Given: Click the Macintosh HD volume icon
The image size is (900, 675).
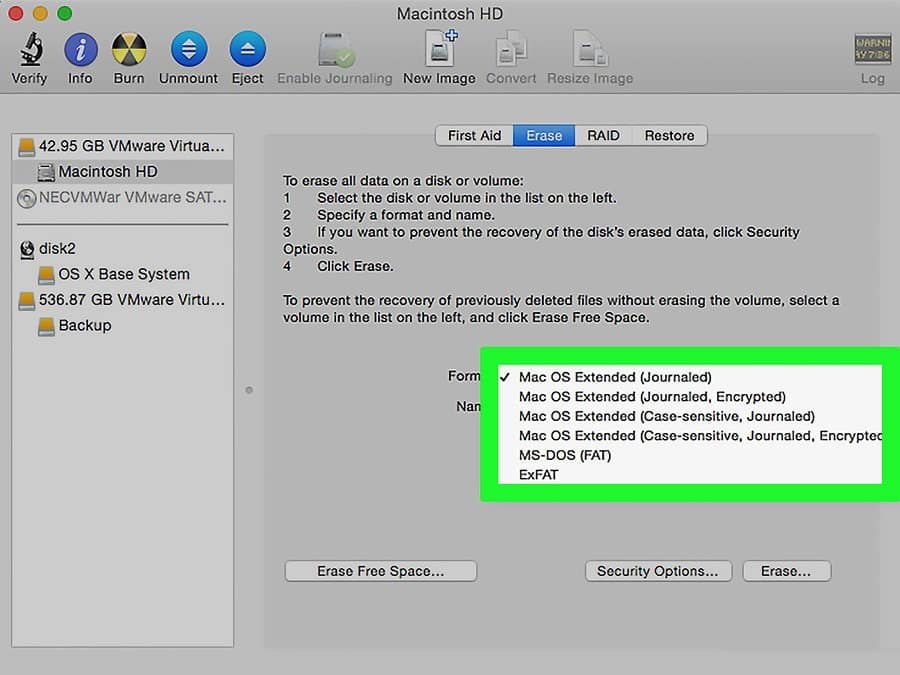Looking at the screenshot, I should pyautogui.click(x=46, y=172).
